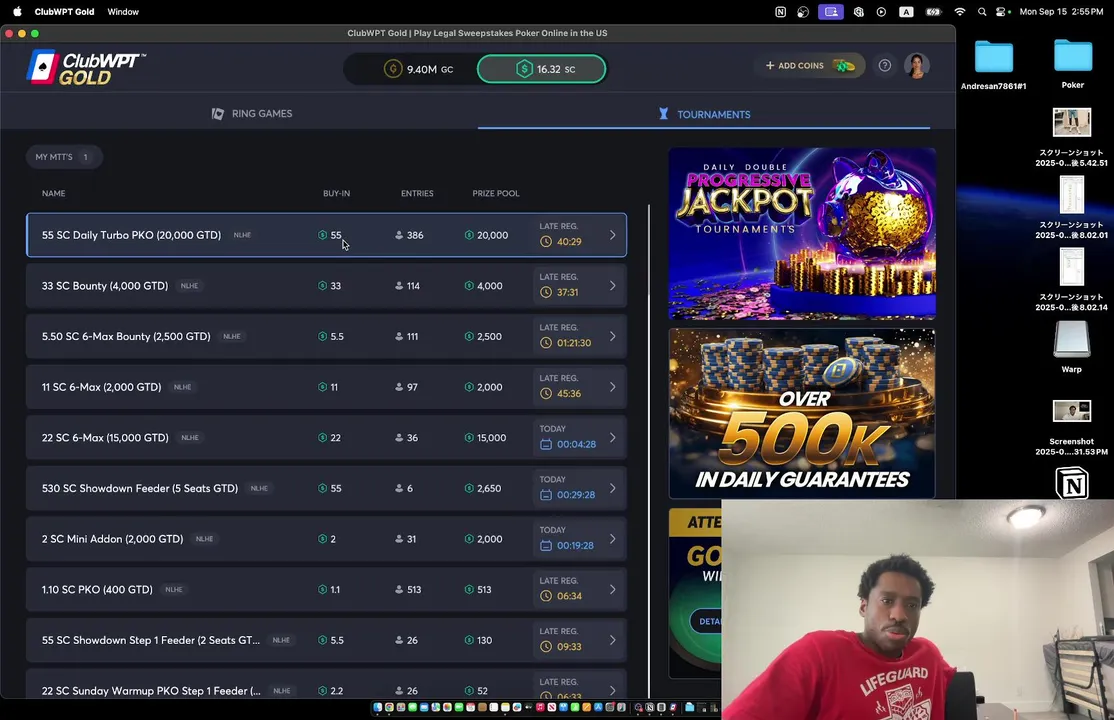The height and width of the screenshot is (720, 1114).
Task: Click the Notion menu bar icon
Action: tap(780, 12)
